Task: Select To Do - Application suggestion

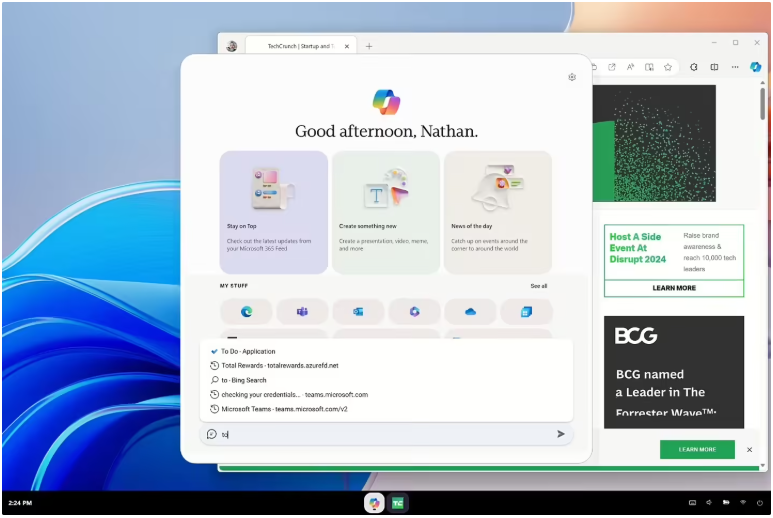Action: coord(386,351)
